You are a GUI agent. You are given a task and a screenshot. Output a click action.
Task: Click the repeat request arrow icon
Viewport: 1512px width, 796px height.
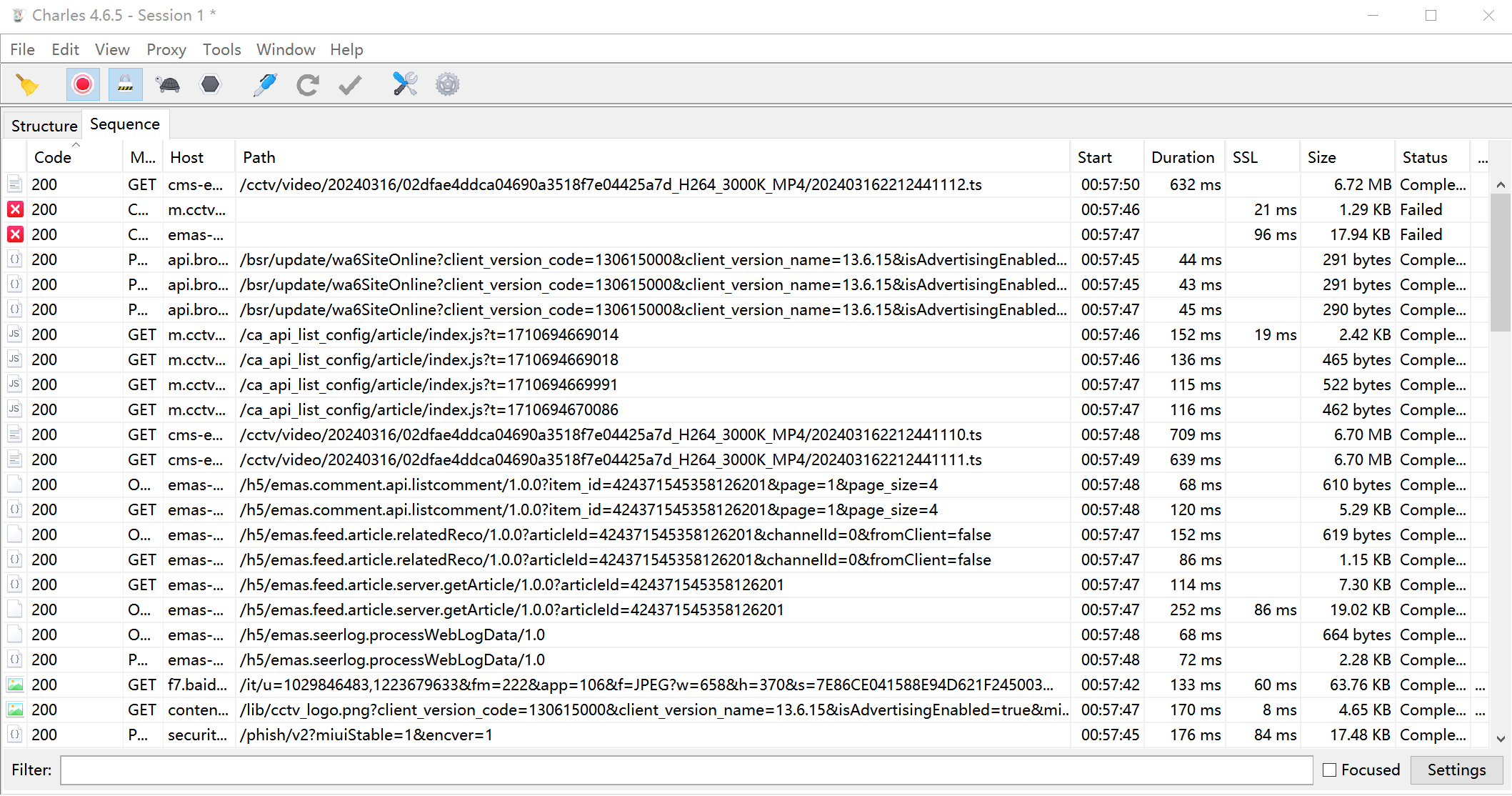(x=308, y=85)
